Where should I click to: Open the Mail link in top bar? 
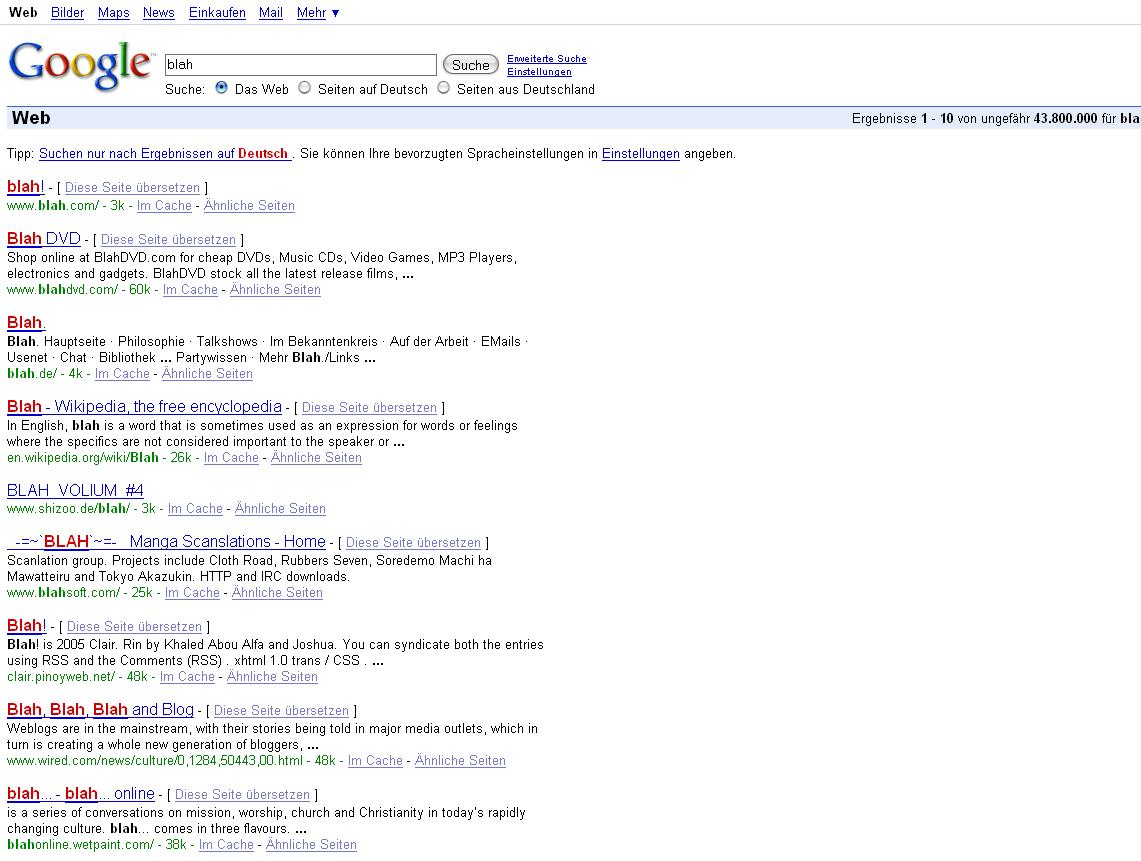tap(271, 12)
